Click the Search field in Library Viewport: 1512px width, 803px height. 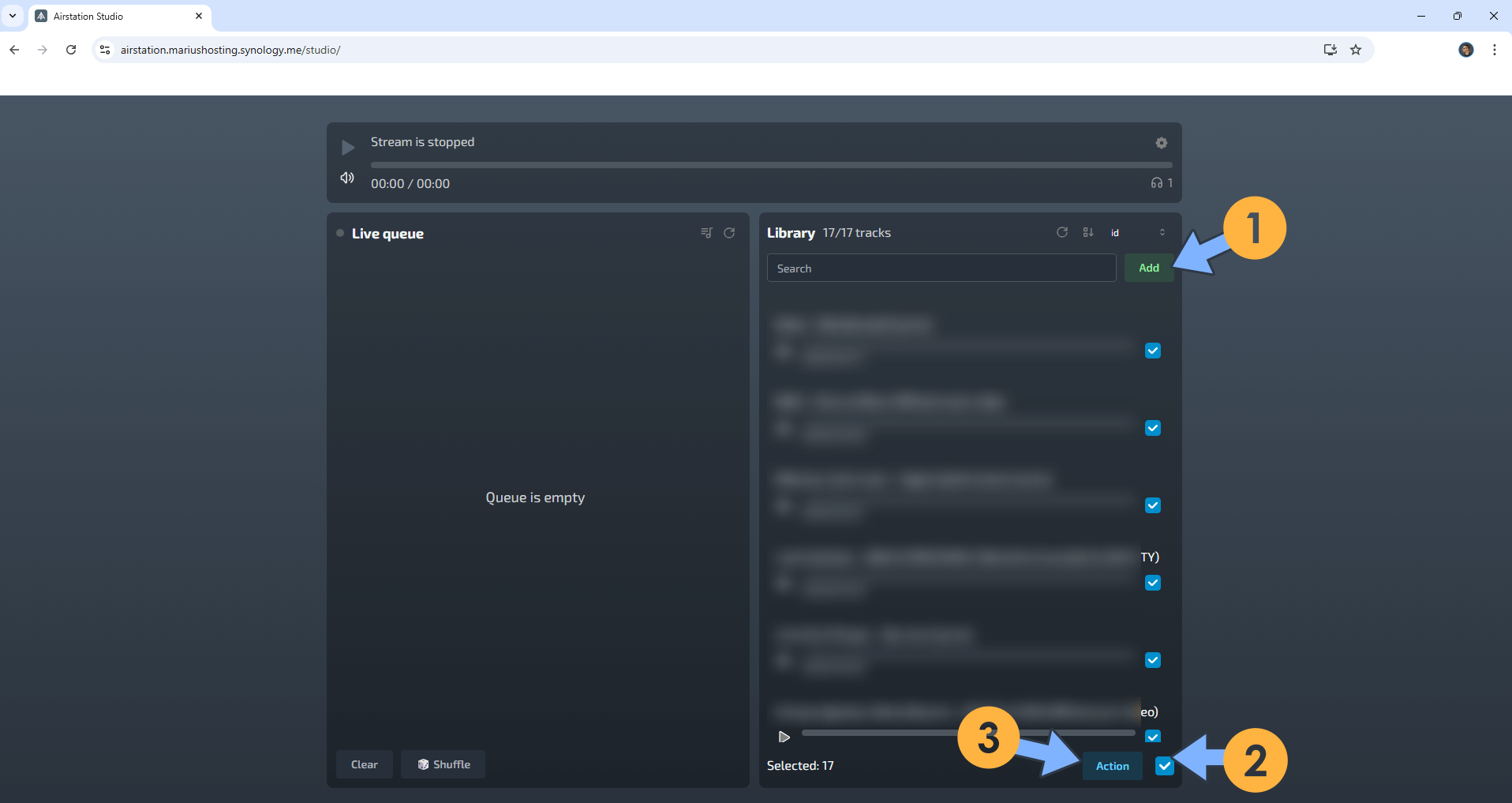[x=941, y=268]
